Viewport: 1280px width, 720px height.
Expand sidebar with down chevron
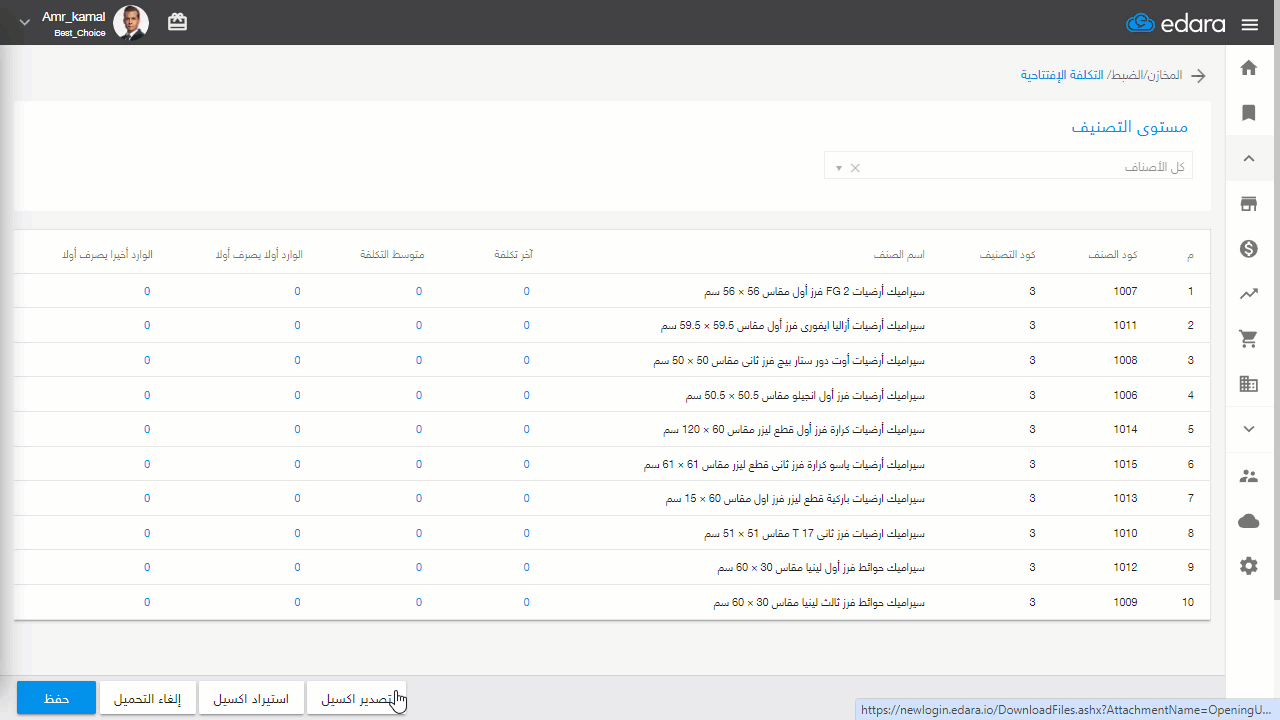click(x=1248, y=429)
